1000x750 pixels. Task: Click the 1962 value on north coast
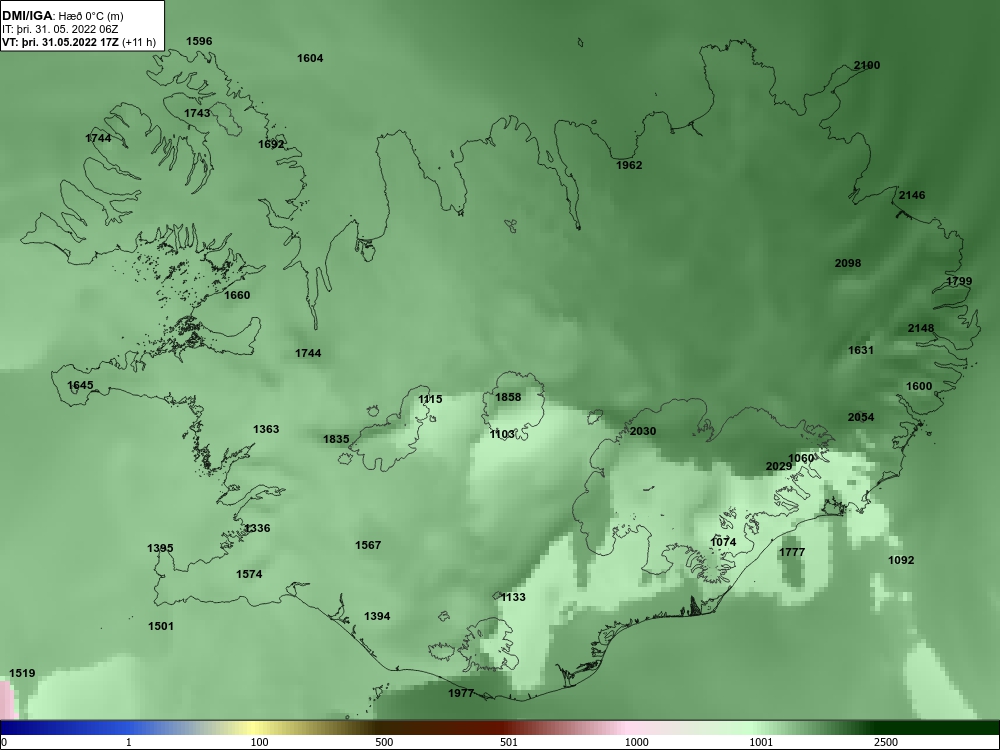point(629,165)
